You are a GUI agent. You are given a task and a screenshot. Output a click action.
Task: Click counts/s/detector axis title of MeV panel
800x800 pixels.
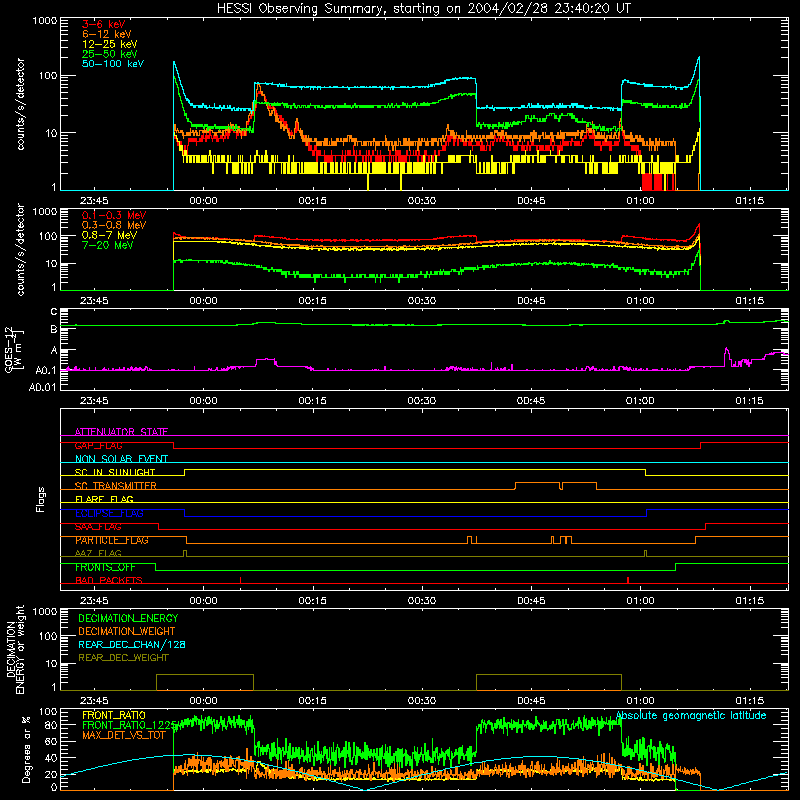[20, 250]
